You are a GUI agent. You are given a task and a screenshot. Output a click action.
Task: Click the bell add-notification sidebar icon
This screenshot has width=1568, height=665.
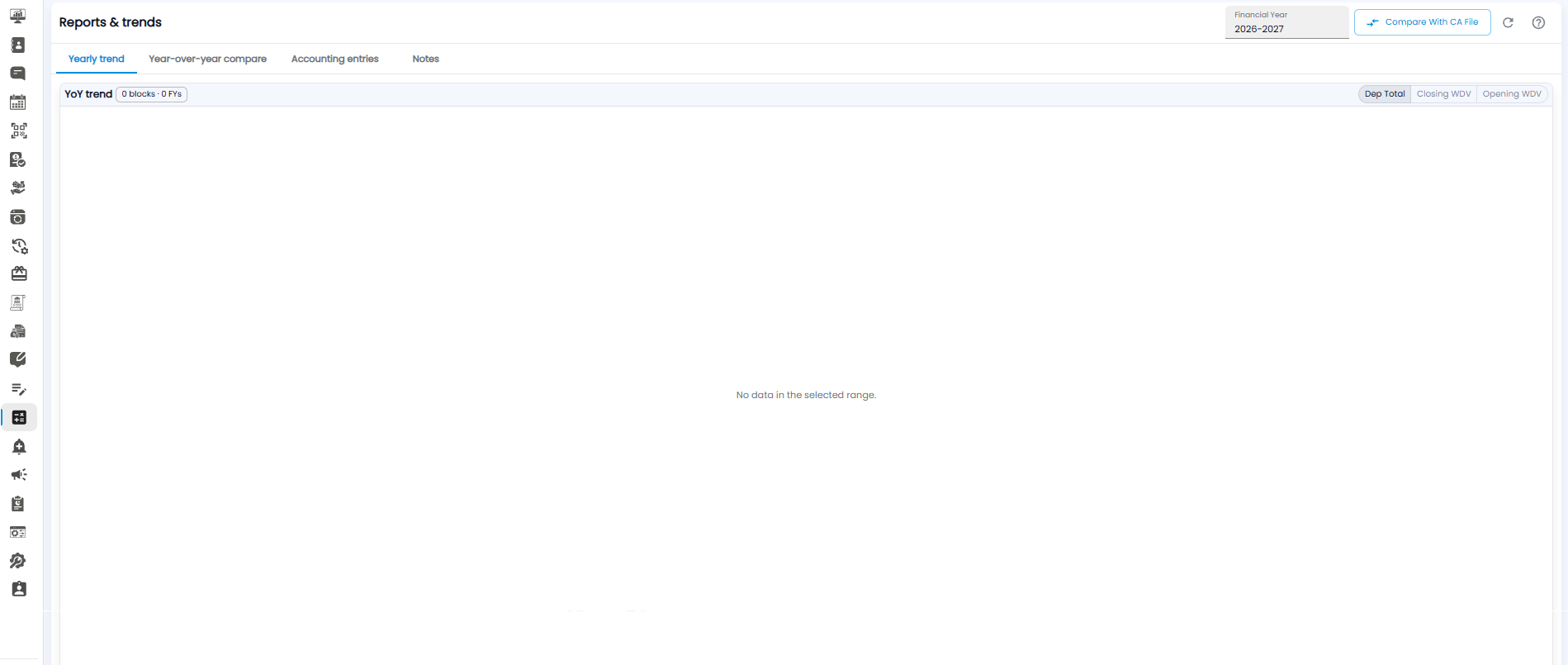(18, 446)
